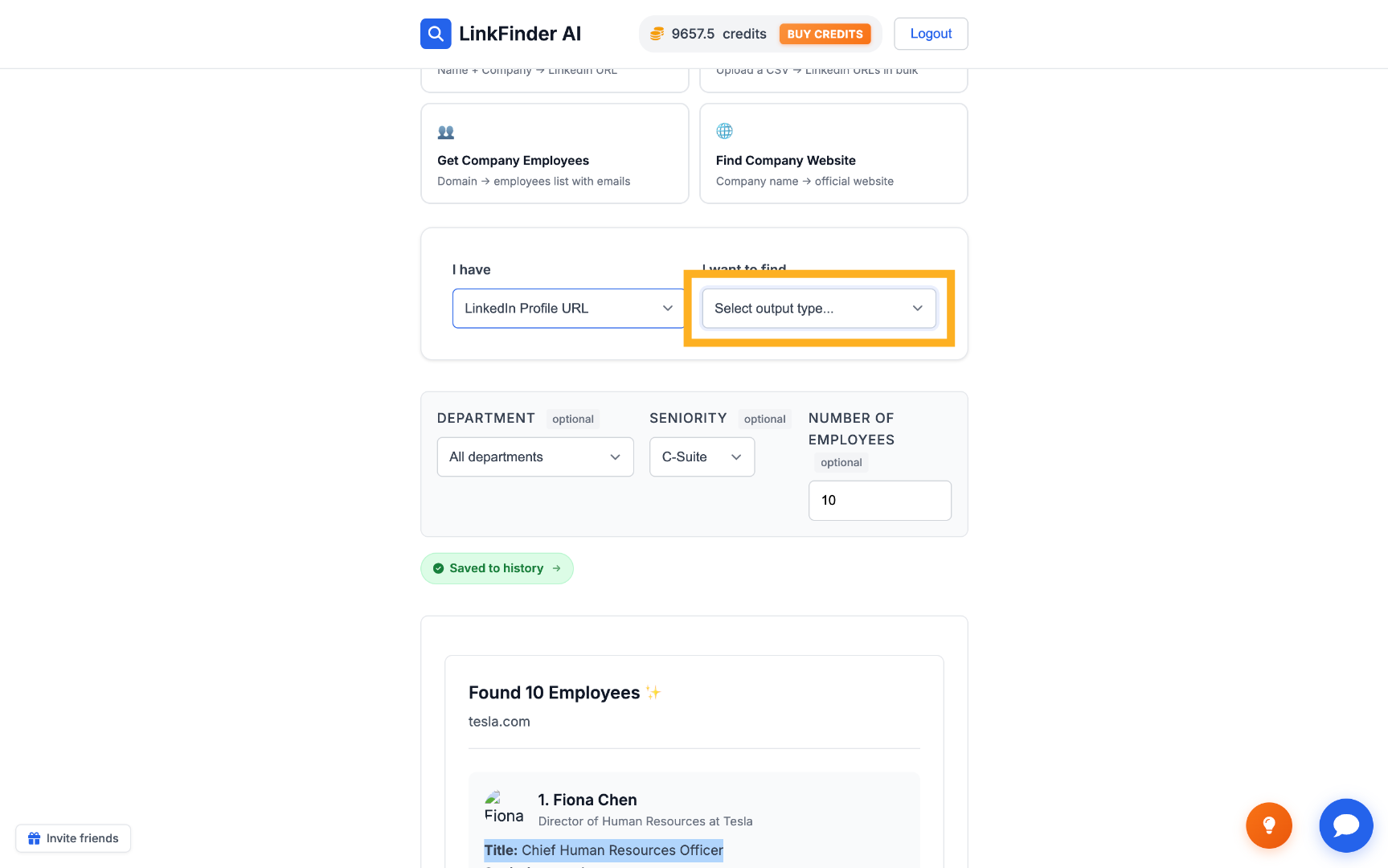Open the LinkedIn Profile URL dropdown
Image resolution: width=1388 pixels, height=868 pixels.
pos(568,309)
